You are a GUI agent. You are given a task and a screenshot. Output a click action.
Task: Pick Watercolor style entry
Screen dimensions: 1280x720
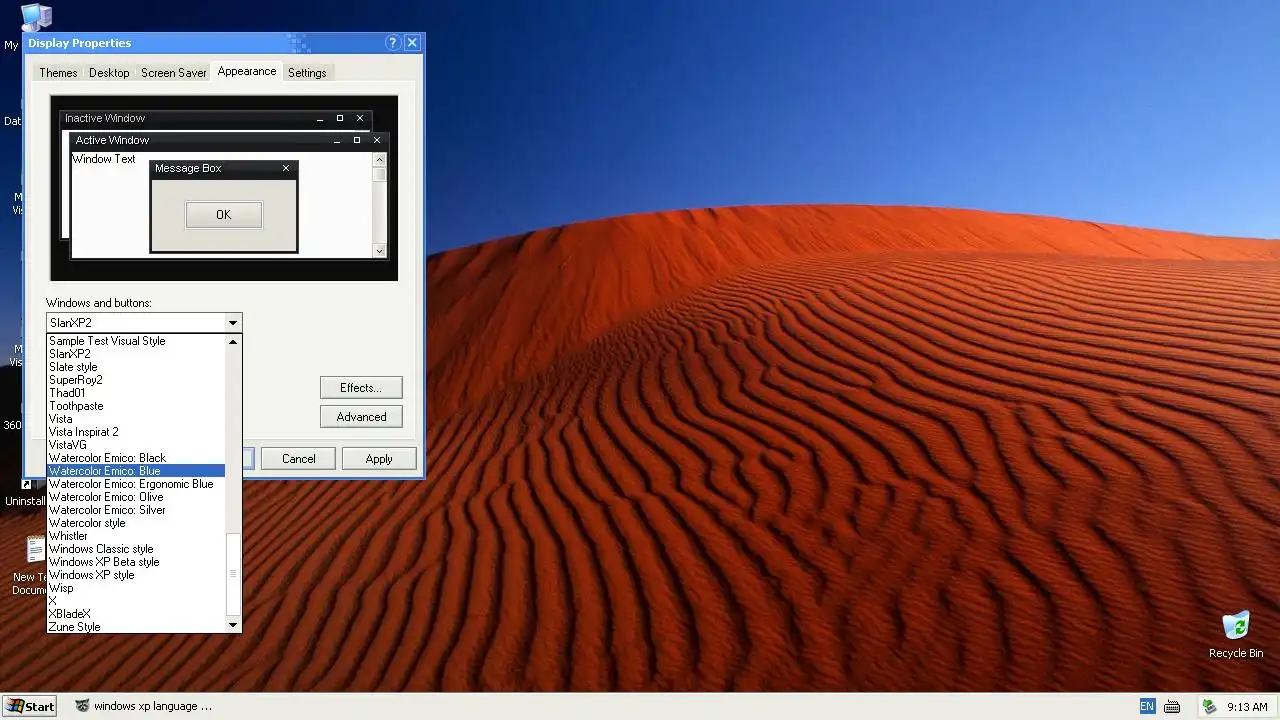(x=136, y=523)
